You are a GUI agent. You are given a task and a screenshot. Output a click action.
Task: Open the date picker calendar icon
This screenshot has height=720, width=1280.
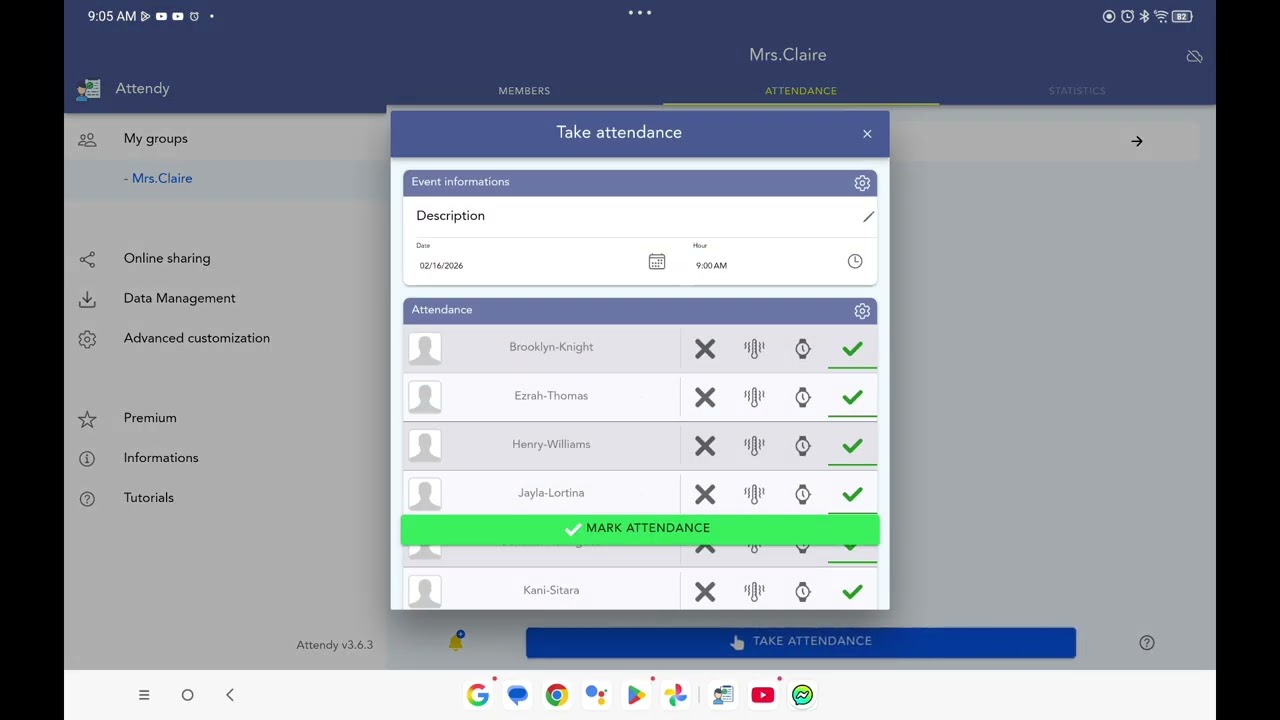tap(657, 261)
